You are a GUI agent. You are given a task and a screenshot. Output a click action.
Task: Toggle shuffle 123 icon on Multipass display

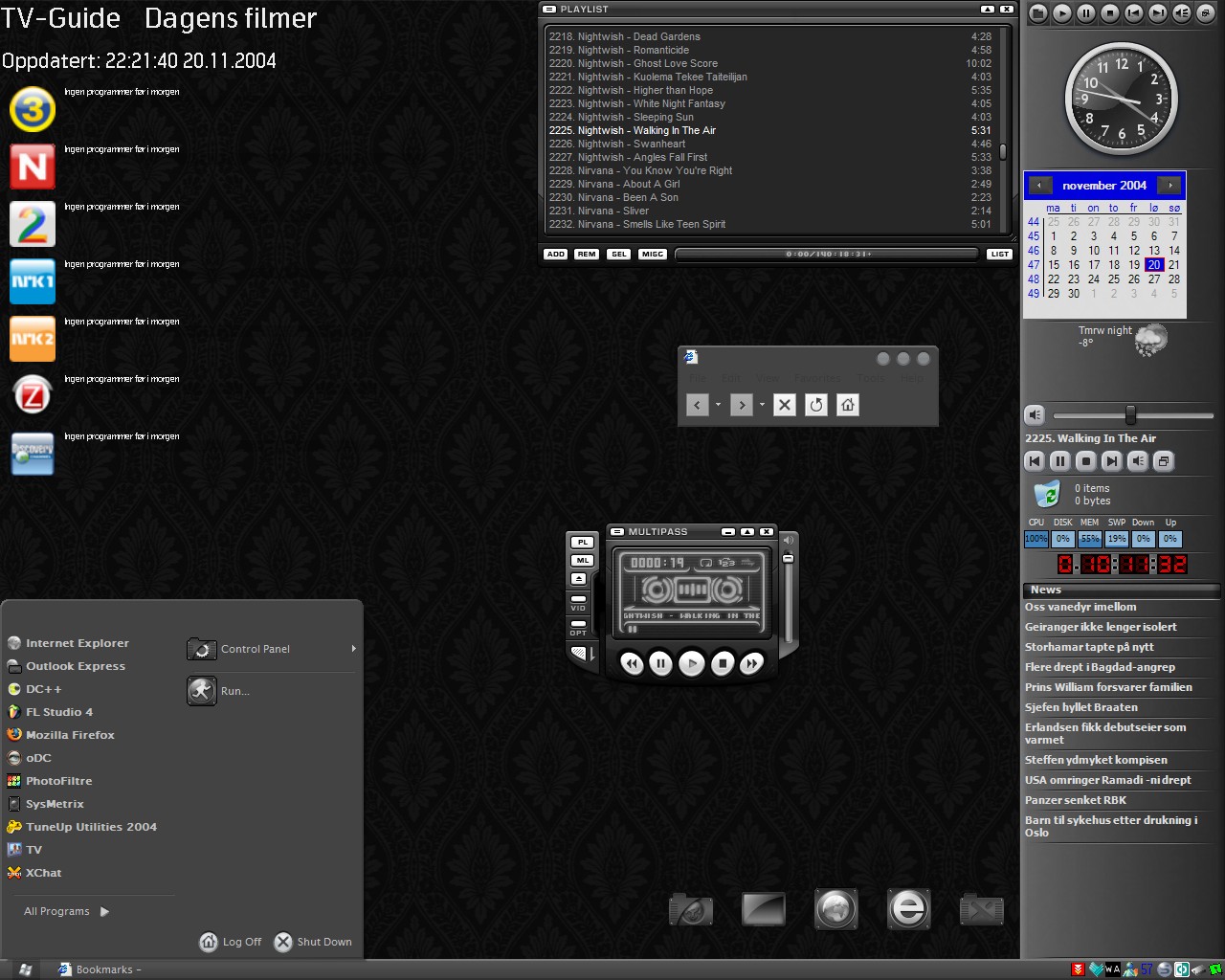point(726,563)
